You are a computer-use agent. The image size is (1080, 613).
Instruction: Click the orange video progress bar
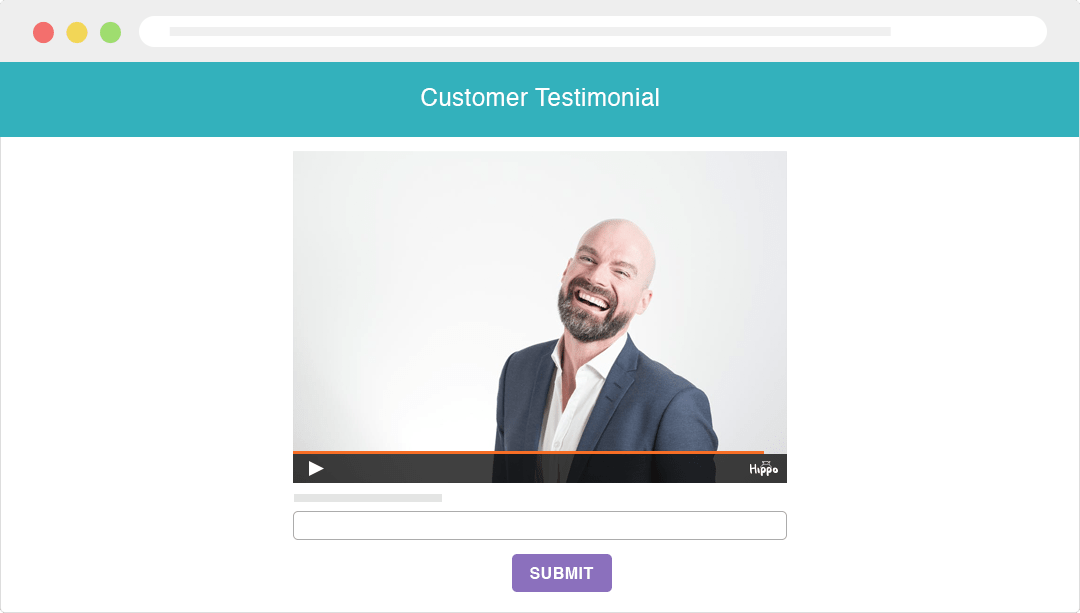point(528,453)
